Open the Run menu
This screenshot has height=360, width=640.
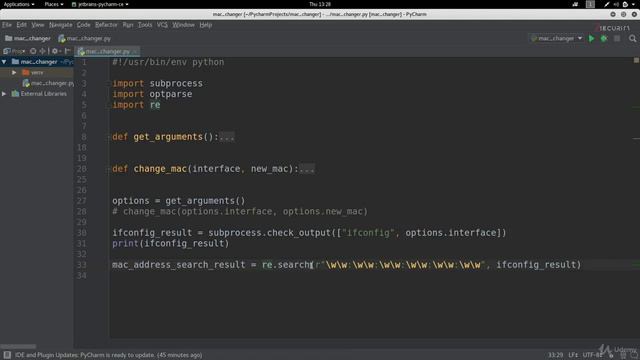pyautogui.click(x=128, y=25)
